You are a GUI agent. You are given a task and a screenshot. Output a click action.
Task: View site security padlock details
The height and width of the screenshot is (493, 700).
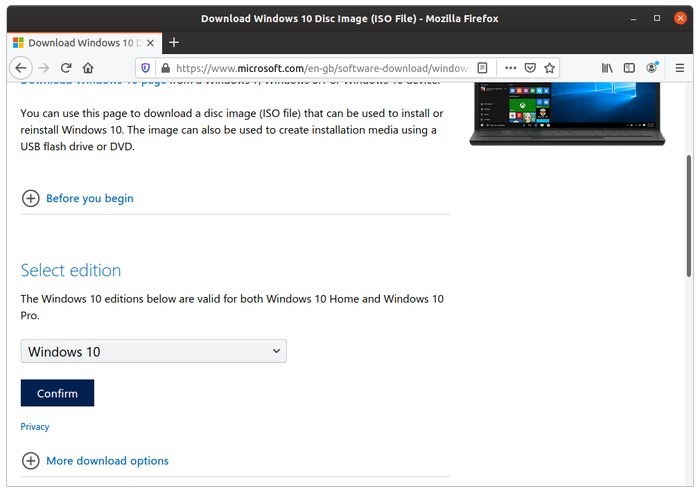click(x=166, y=68)
